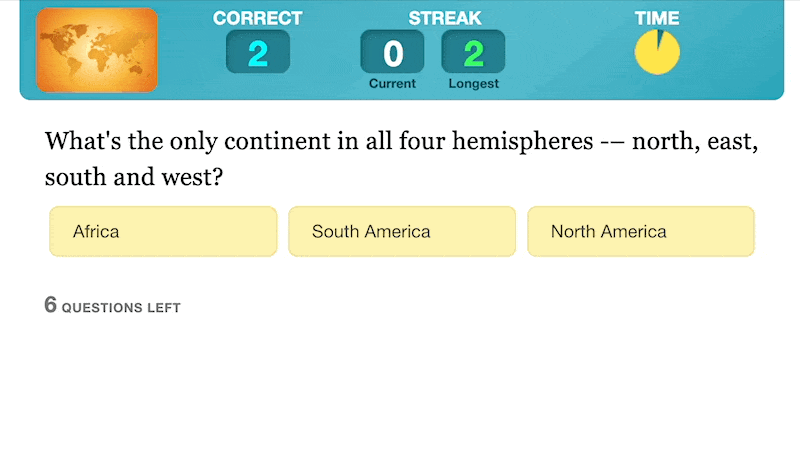Click the QUESTIONS LEFT text
Image resolution: width=800 pixels, height=450 pixels.
[x=121, y=308]
